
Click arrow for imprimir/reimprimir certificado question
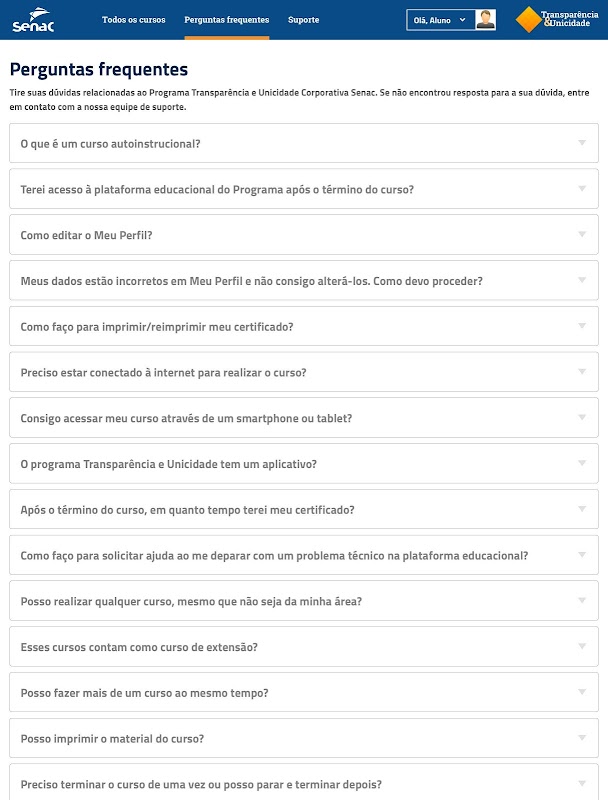click(582, 326)
